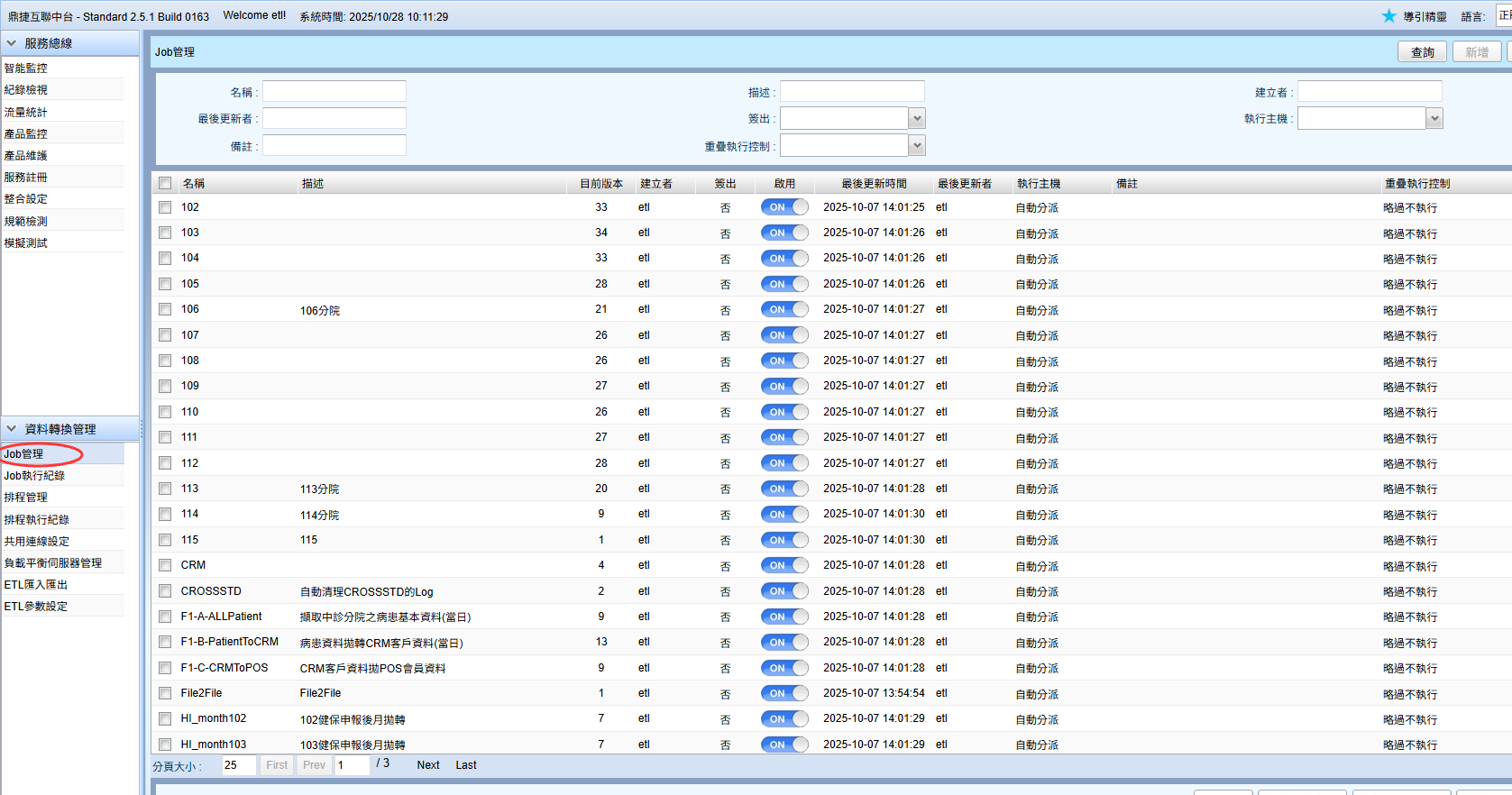The image size is (1512, 795).
Task: Click the 名稱 filter input field
Action: (x=334, y=92)
